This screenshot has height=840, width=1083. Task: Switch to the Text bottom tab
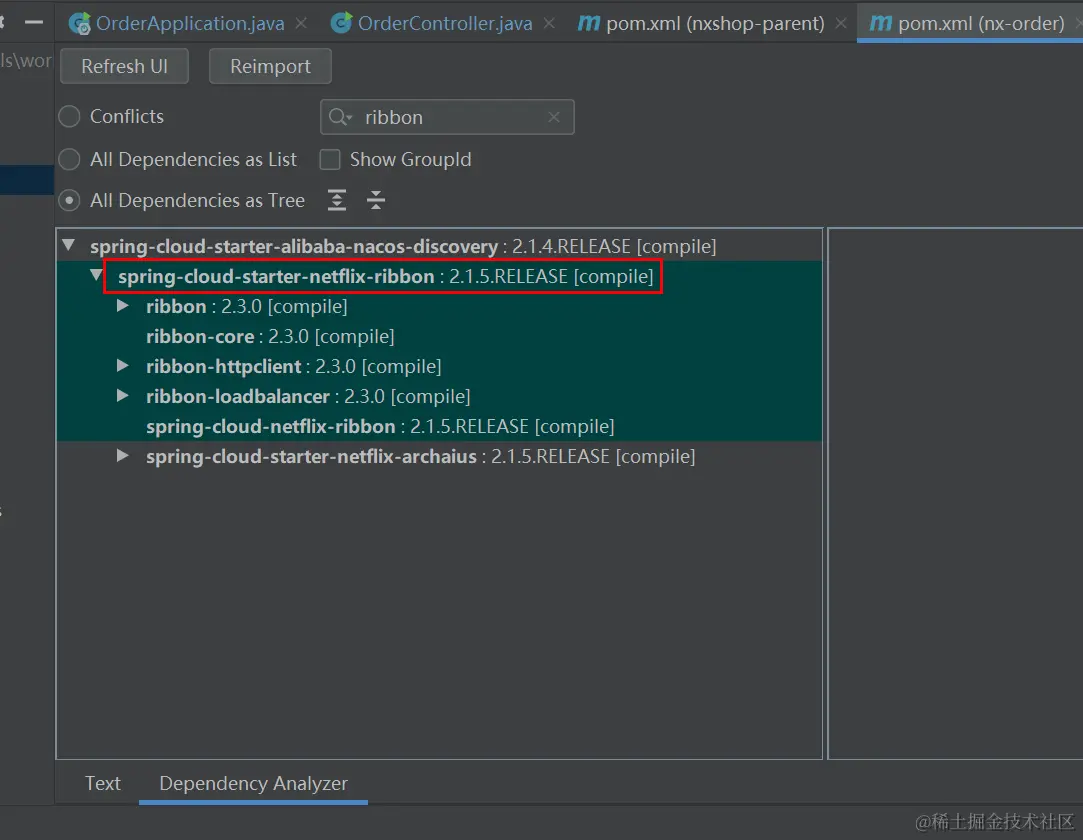coord(102,783)
